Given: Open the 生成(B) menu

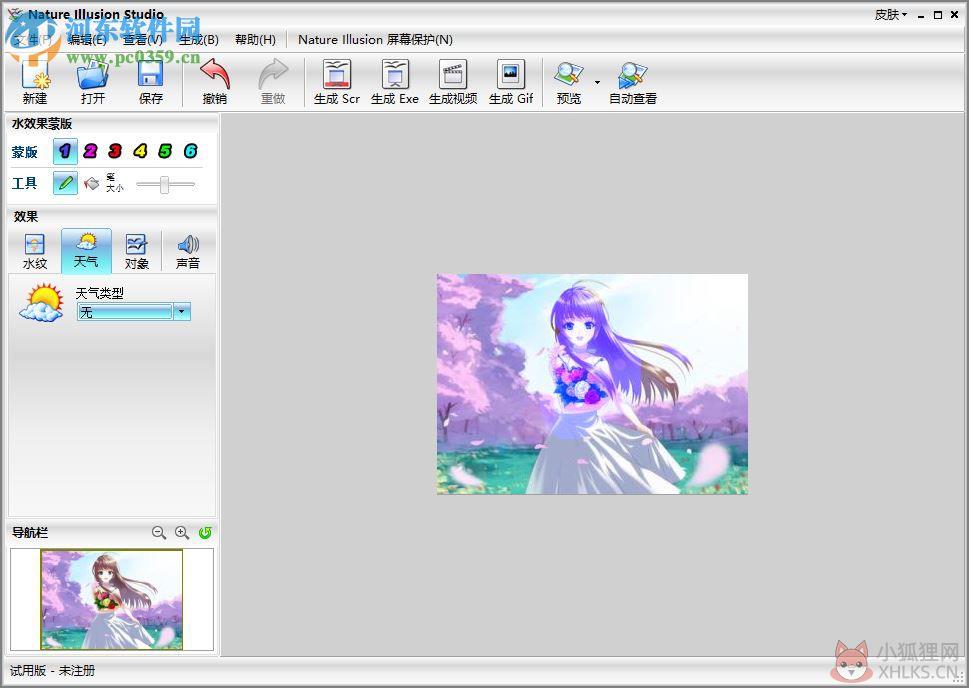Looking at the screenshot, I should click(198, 40).
